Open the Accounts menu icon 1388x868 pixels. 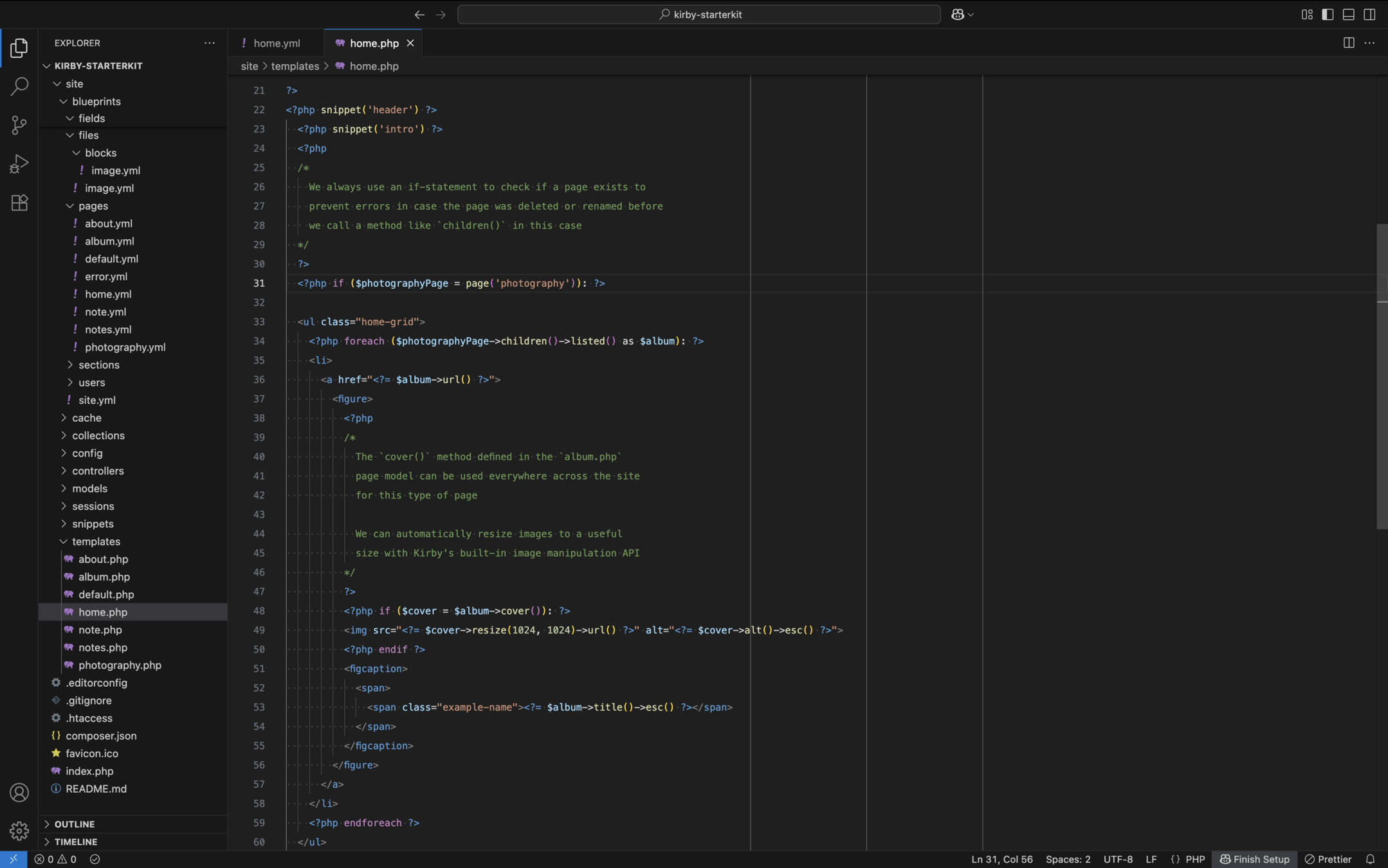[x=19, y=792]
